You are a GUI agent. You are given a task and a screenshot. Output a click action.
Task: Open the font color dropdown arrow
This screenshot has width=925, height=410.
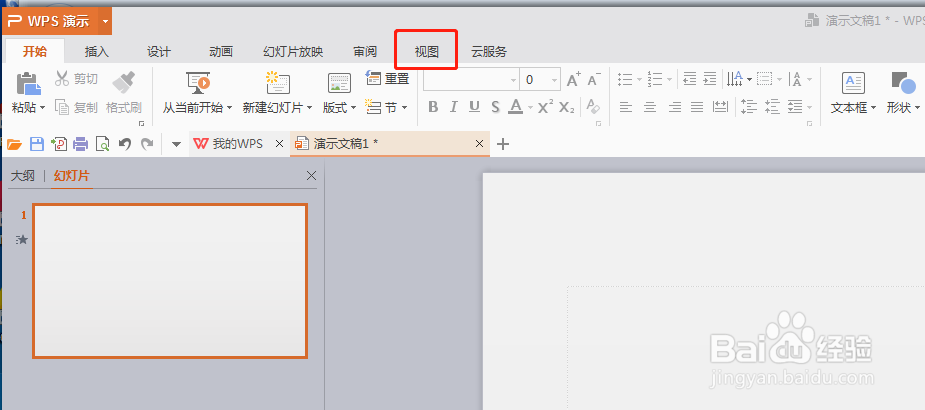(530, 107)
